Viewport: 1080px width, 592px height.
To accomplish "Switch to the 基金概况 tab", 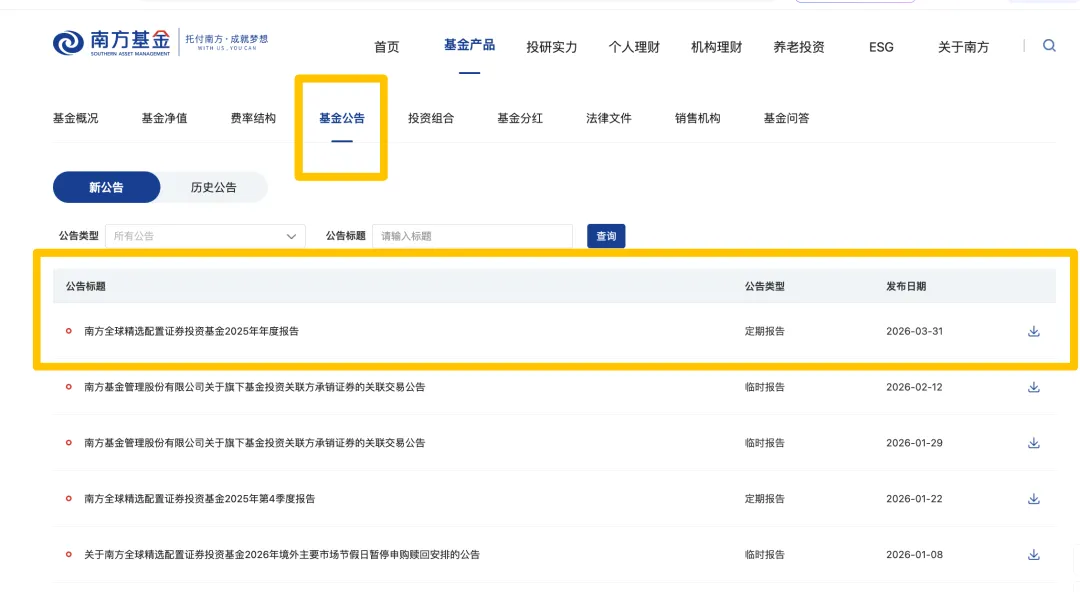I will [x=76, y=118].
